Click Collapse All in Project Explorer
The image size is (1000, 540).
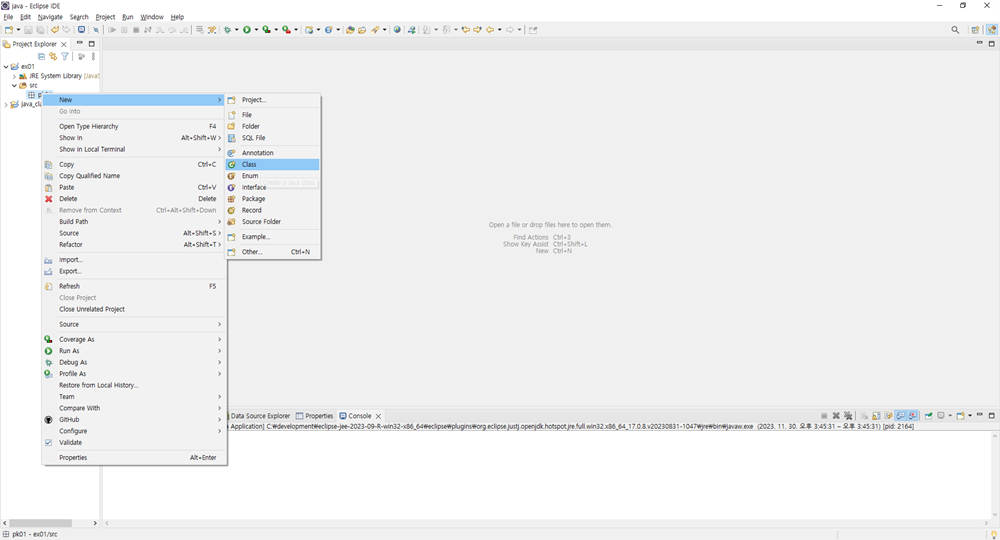[41, 57]
